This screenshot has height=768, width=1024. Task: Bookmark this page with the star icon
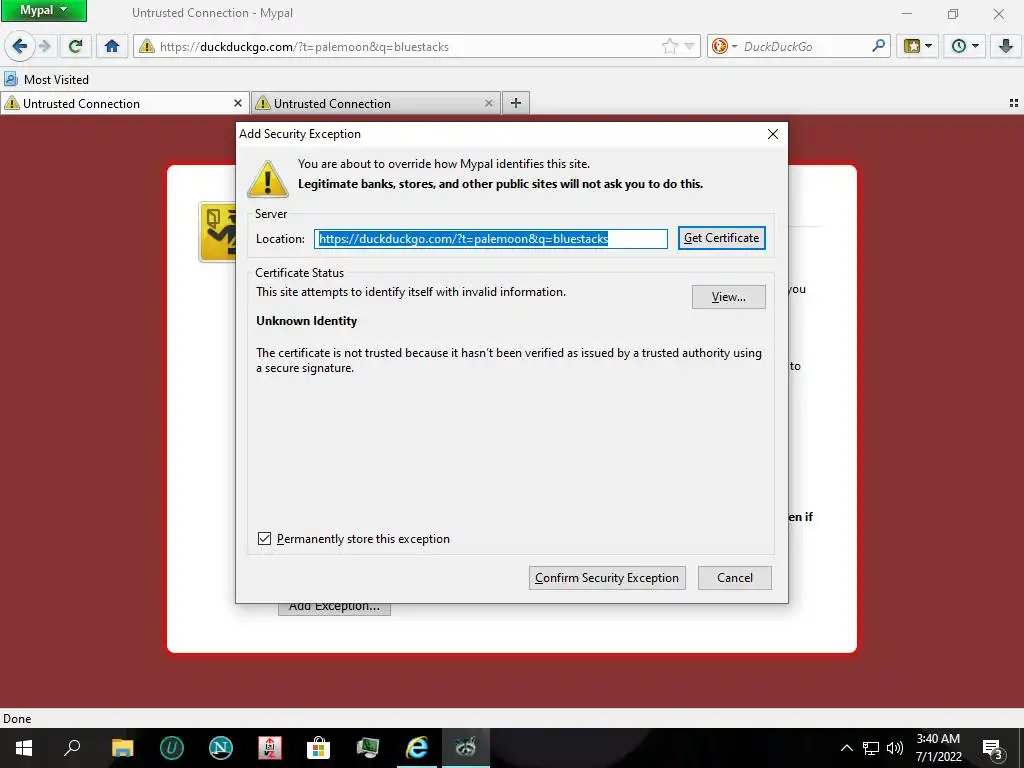coord(669,46)
